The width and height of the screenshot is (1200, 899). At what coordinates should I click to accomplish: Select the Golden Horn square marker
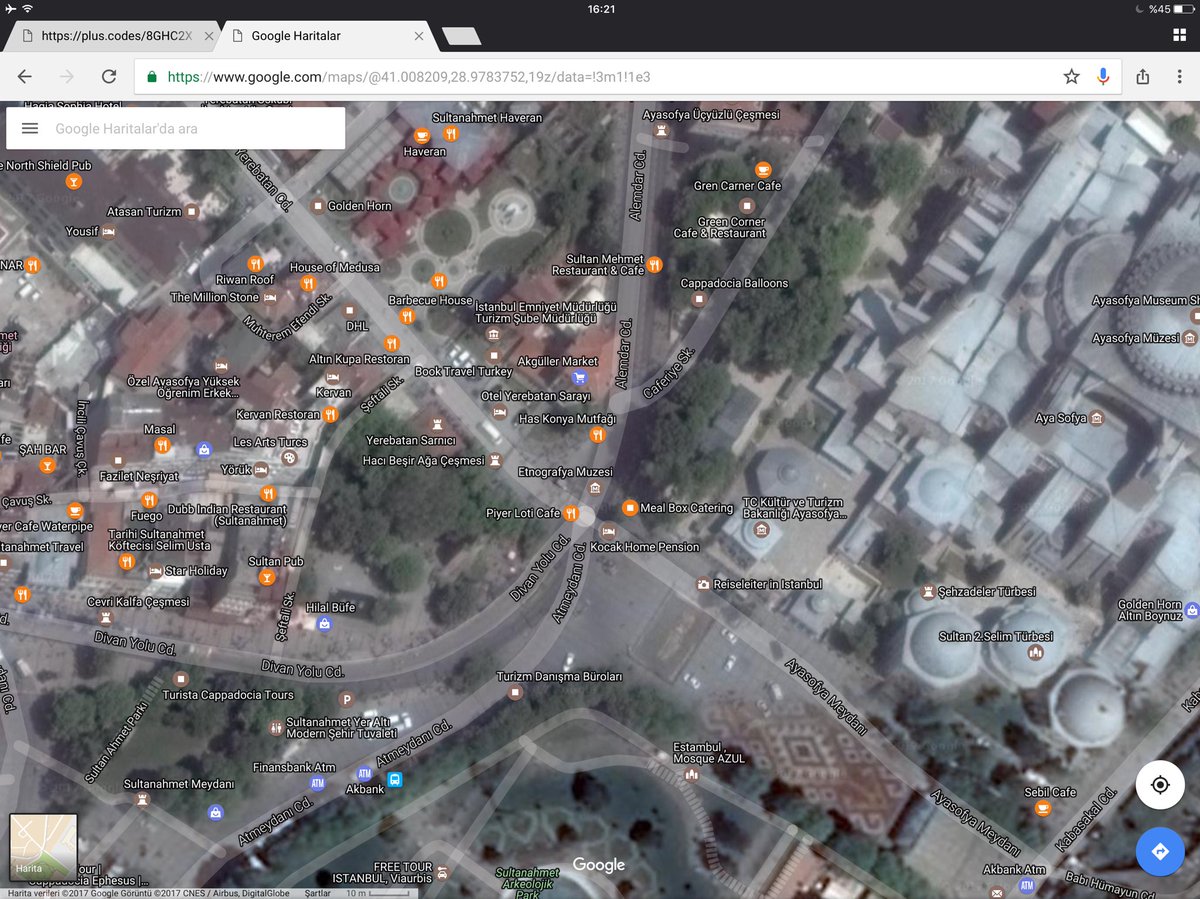(x=318, y=206)
